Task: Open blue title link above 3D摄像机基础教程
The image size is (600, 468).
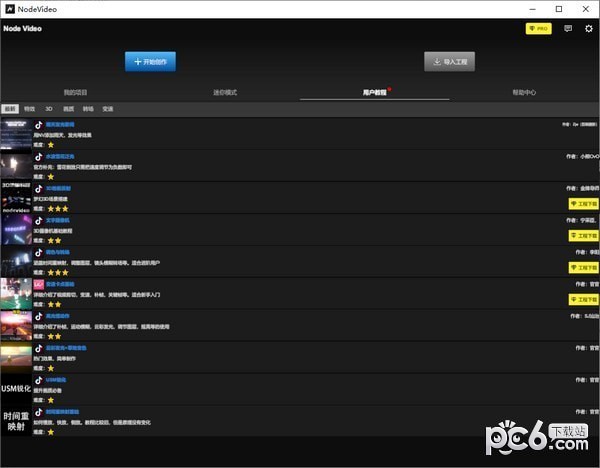Action: tap(58, 220)
